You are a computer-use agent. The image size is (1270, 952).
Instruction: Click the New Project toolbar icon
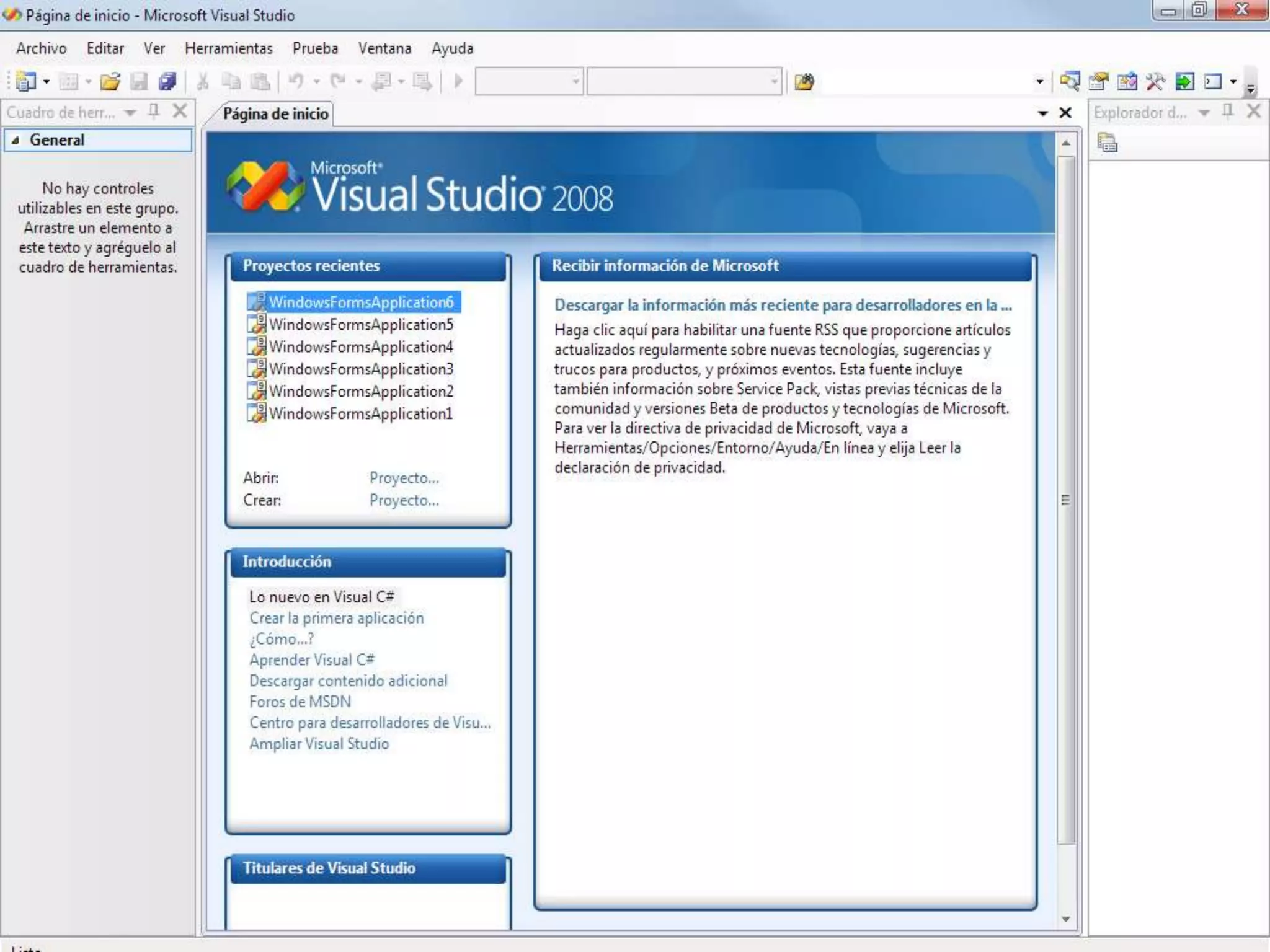[x=25, y=81]
